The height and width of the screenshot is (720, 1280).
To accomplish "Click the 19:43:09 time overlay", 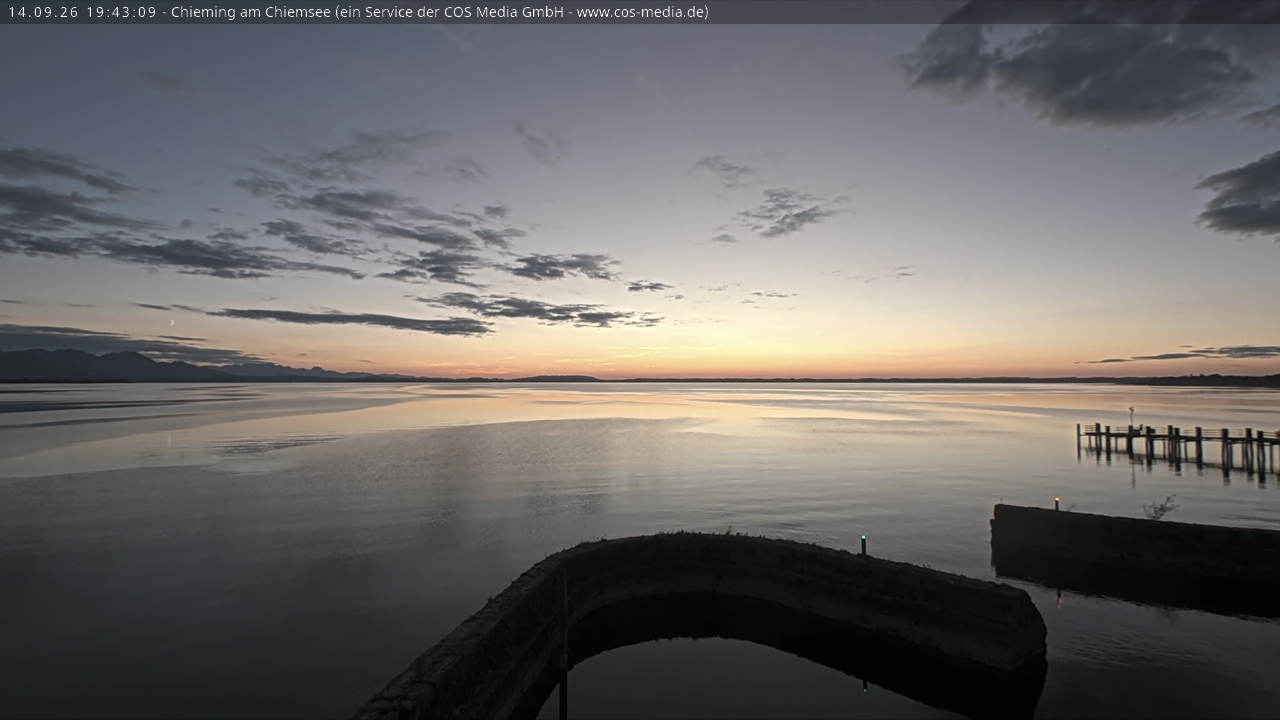I will pos(122,12).
